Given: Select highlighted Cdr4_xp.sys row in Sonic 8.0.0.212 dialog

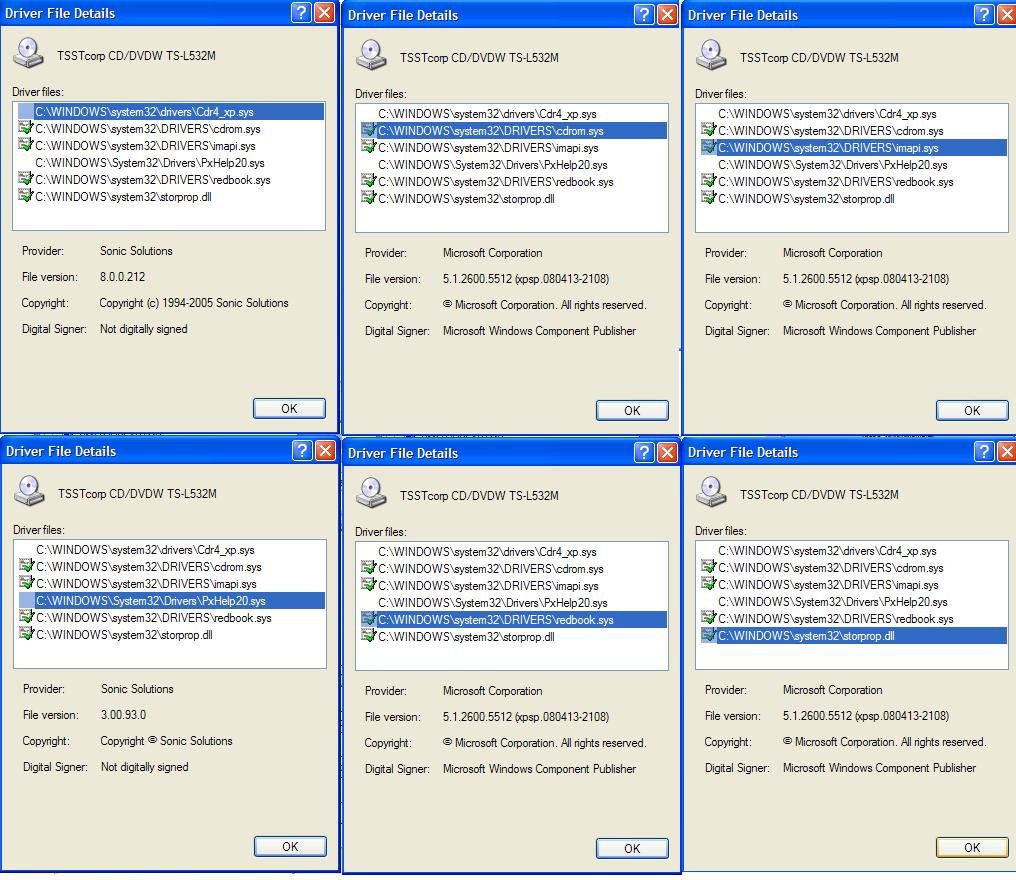Looking at the screenshot, I should [171, 111].
